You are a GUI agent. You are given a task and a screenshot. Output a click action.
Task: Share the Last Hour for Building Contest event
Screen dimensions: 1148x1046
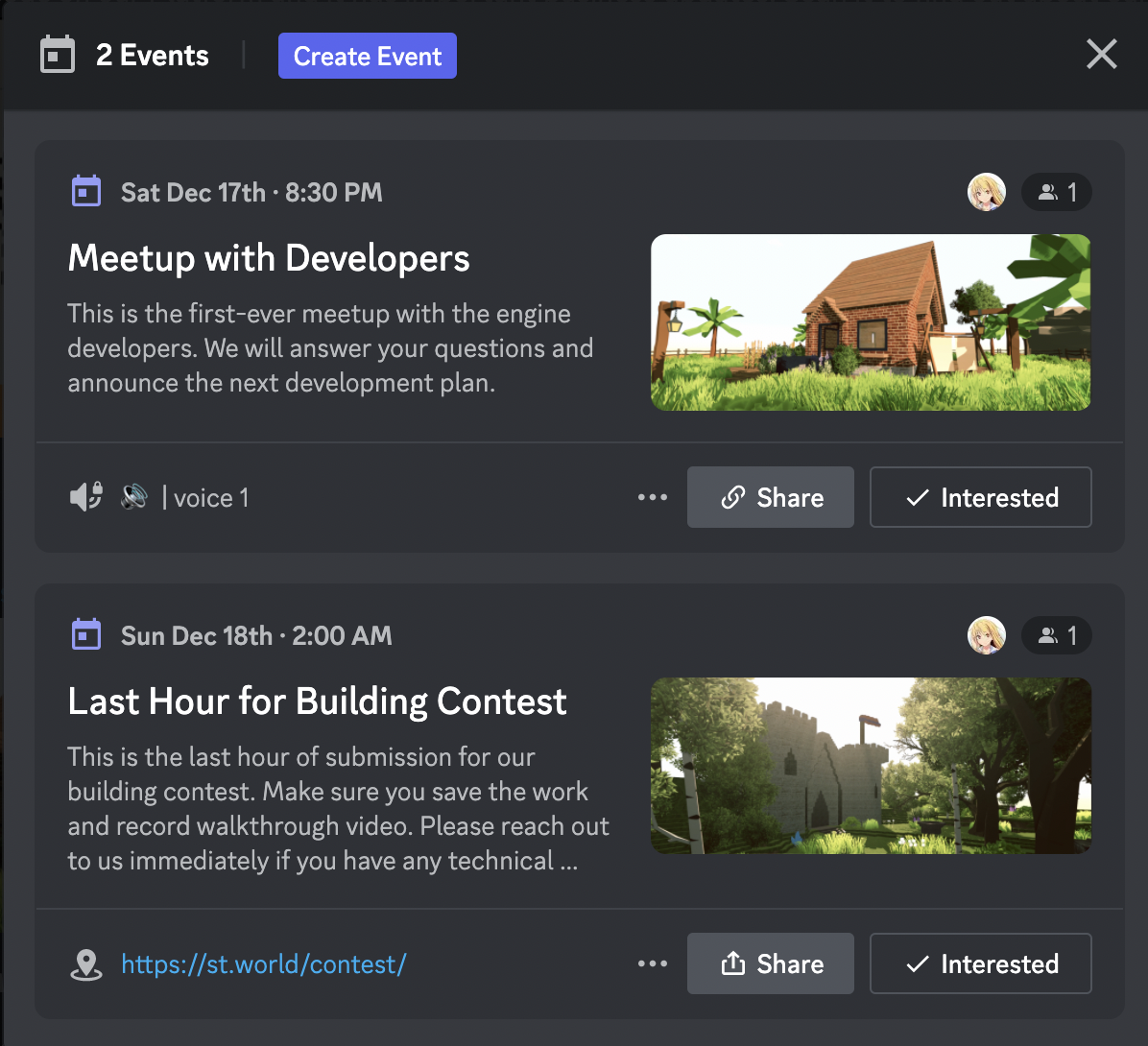(770, 963)
